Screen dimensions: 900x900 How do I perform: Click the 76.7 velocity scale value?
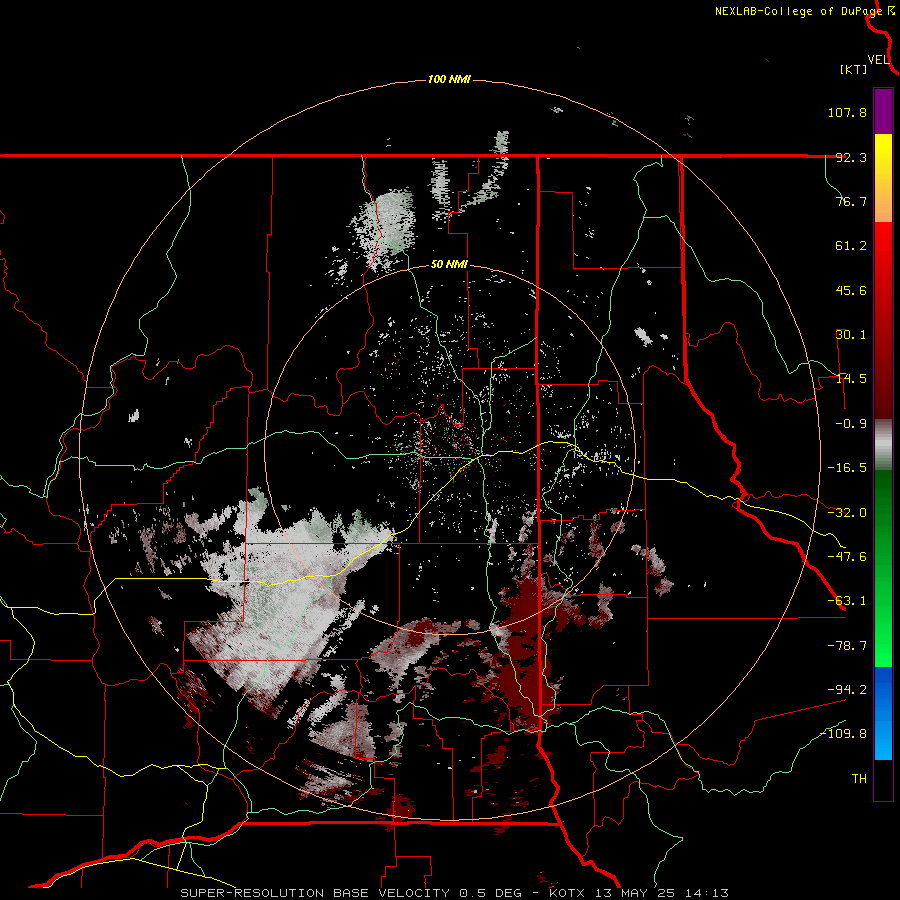[851, 201]
